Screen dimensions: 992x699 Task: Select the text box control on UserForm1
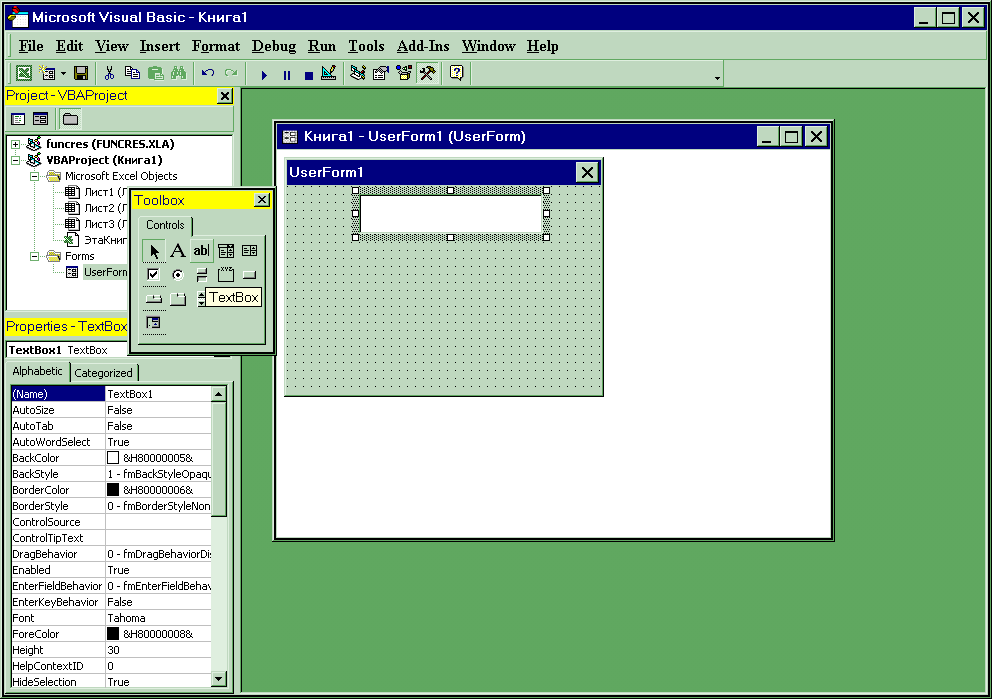tap(450, 214)
